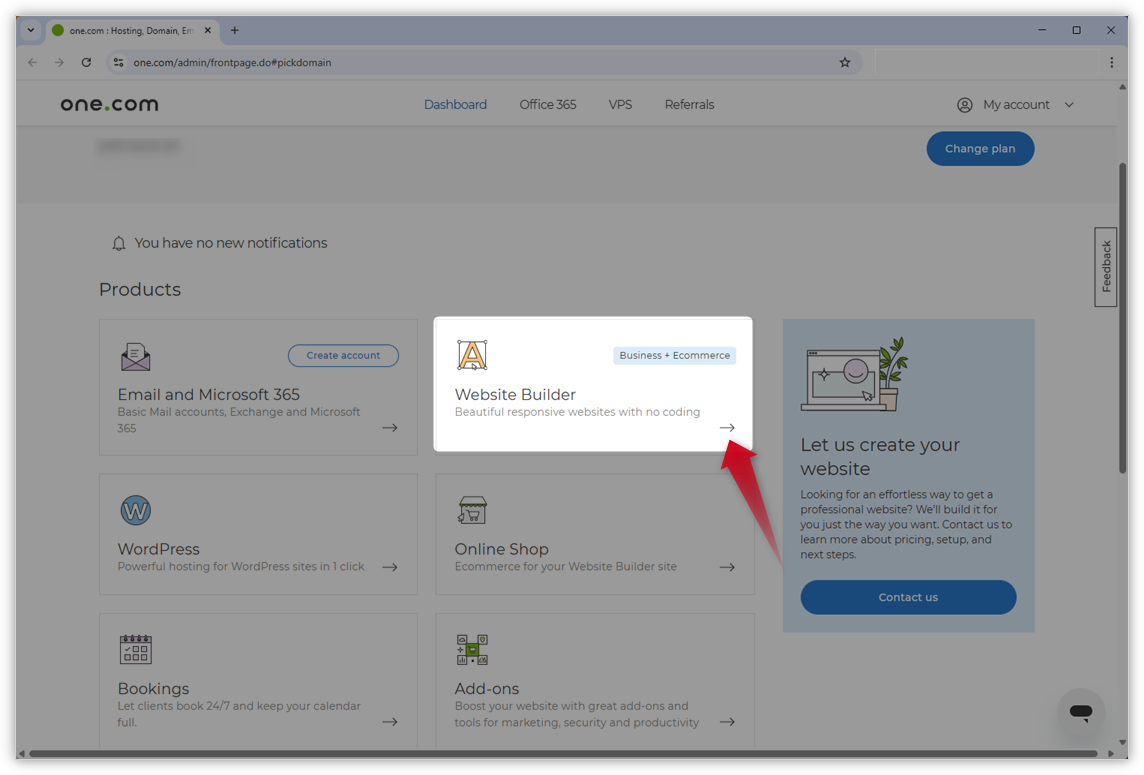Click the Bookings calendar icon

(135, 649)
